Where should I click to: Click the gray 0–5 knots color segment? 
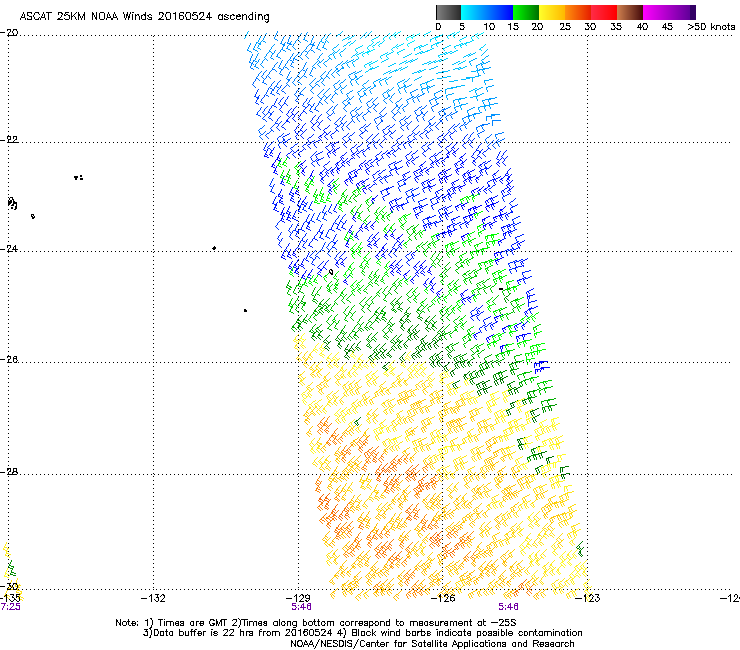pos(448,12)
